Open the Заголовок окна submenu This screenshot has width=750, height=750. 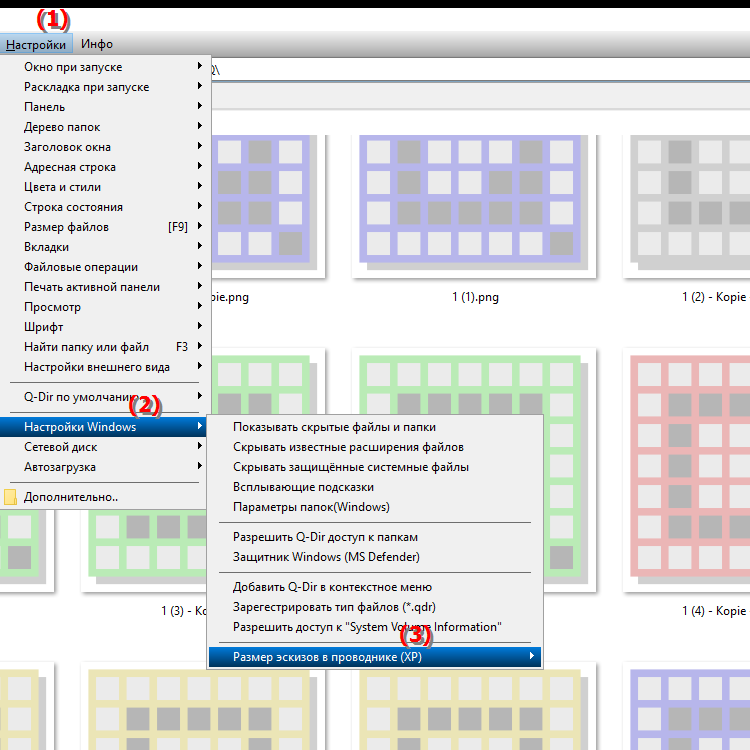(106, 147)
